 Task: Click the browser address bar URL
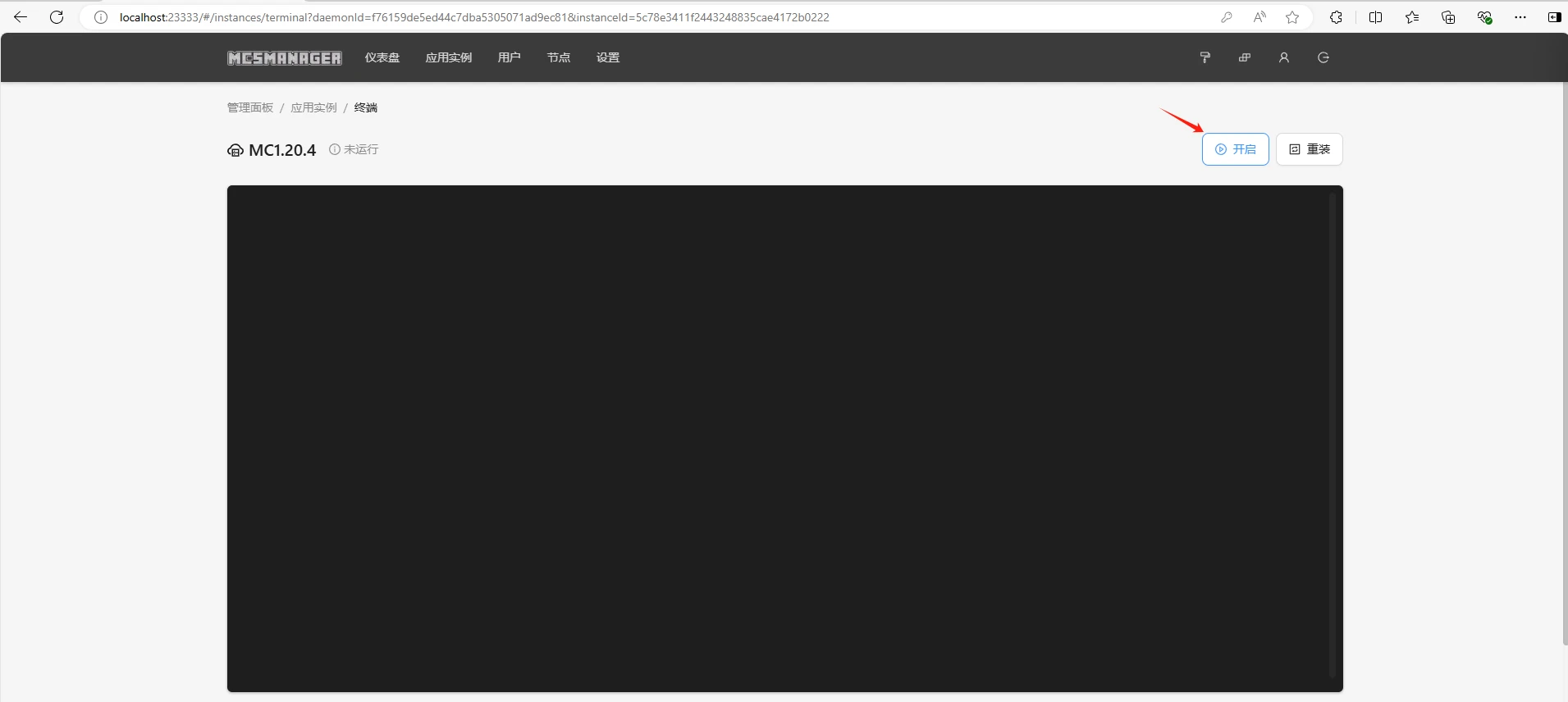tap(474, 17)
